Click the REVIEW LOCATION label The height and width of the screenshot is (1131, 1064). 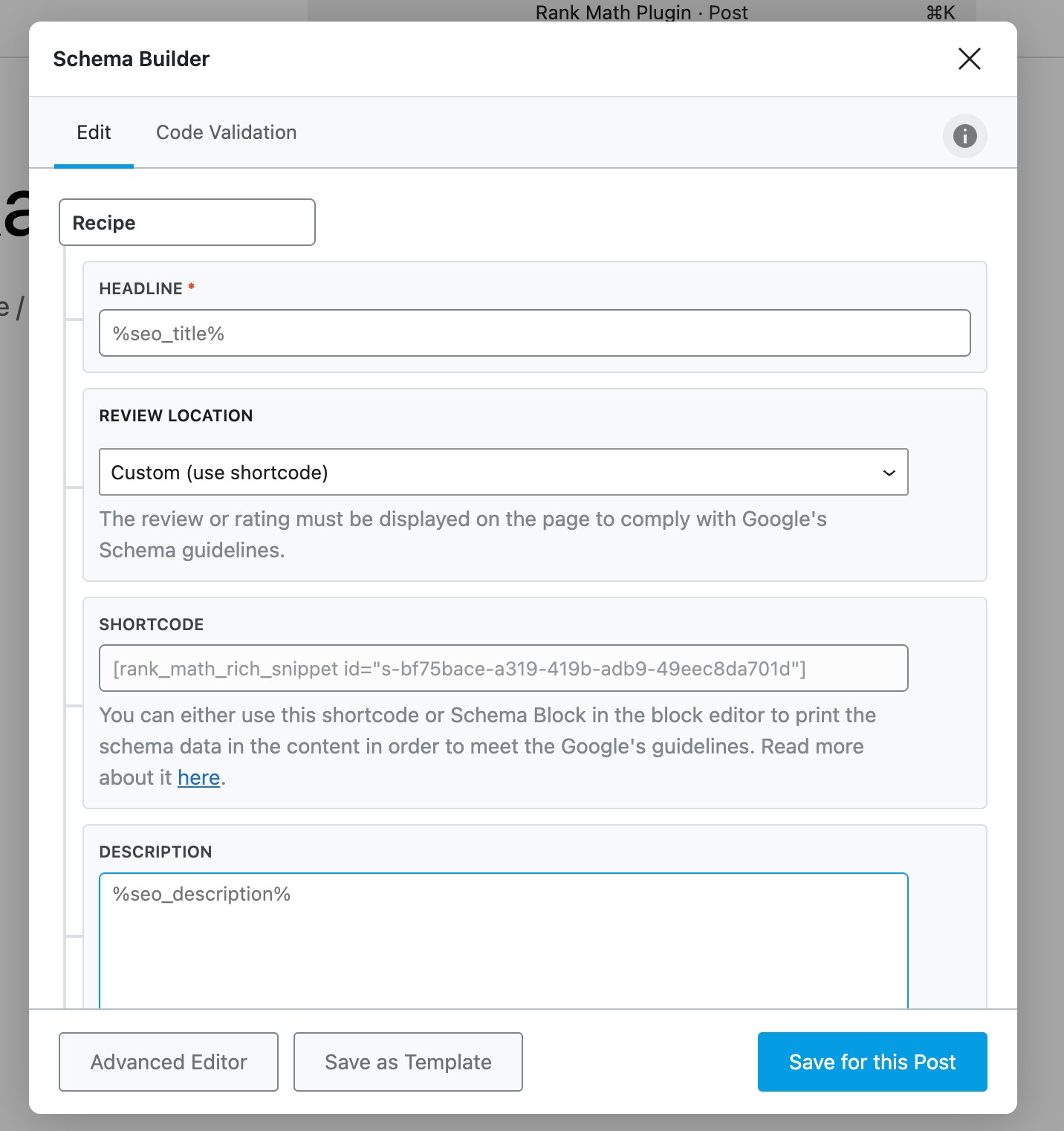pyautogui.click(x=176, y=415)
